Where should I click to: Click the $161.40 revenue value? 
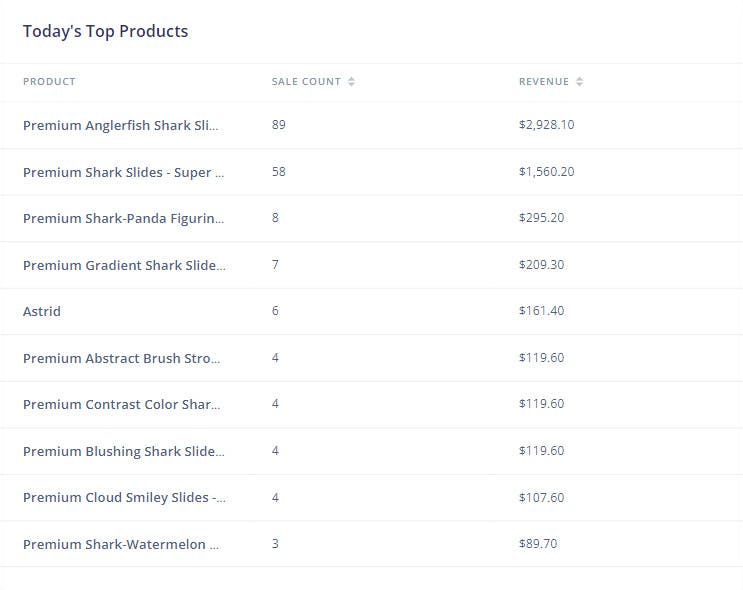[x=542, y=311]
